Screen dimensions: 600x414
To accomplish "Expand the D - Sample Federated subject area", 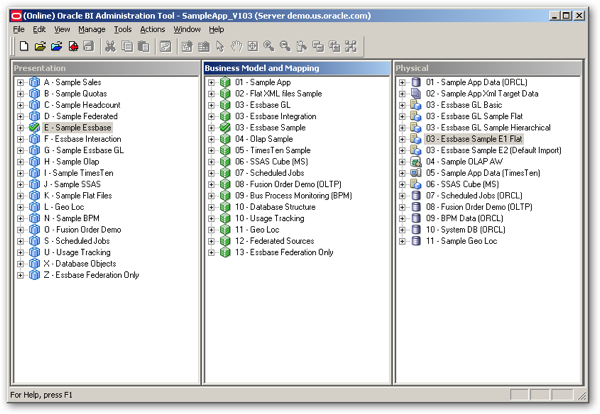I will [20, 116].
